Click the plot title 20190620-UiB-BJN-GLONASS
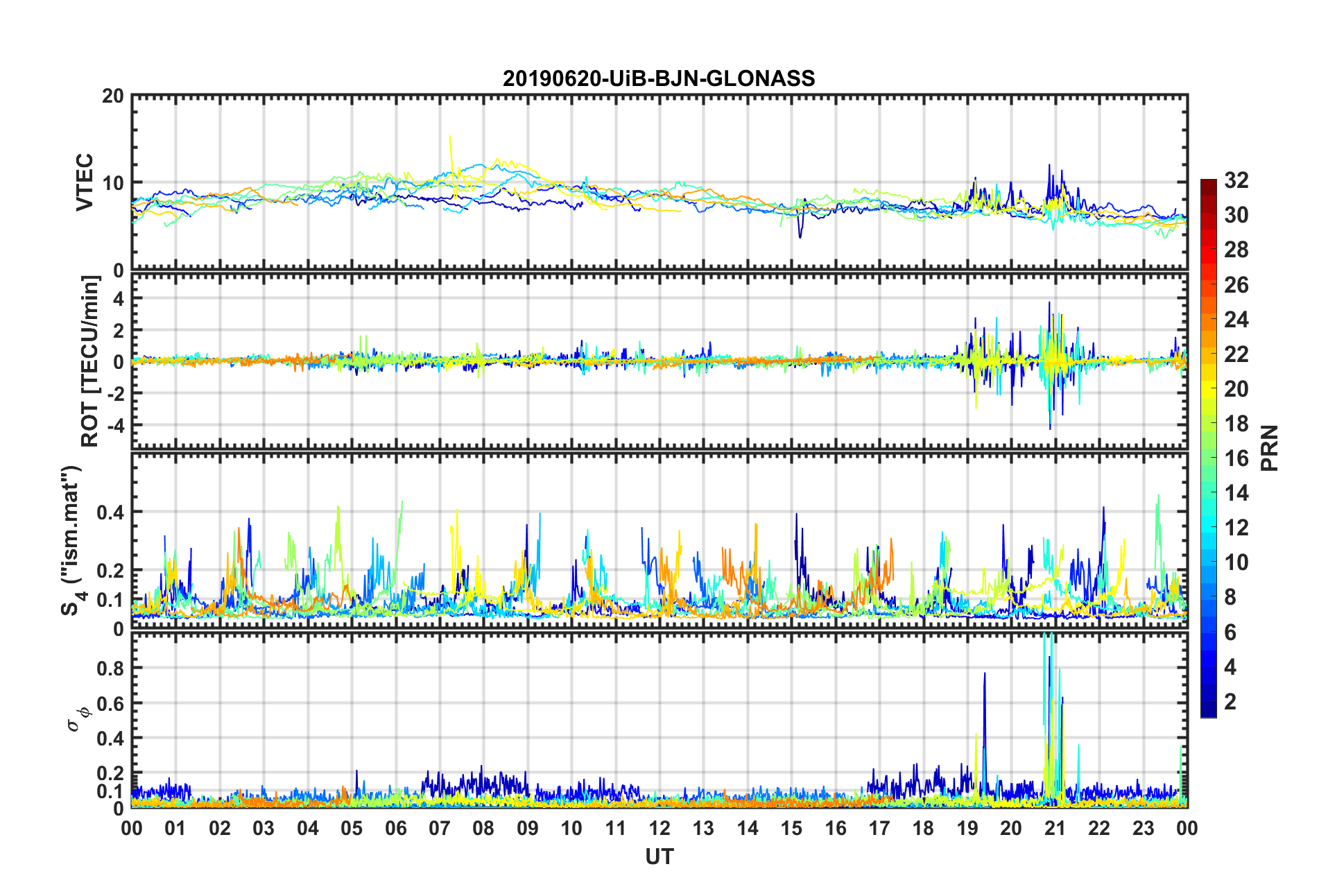This screenshot has height=896, width=1319. (x=659, y=78)
